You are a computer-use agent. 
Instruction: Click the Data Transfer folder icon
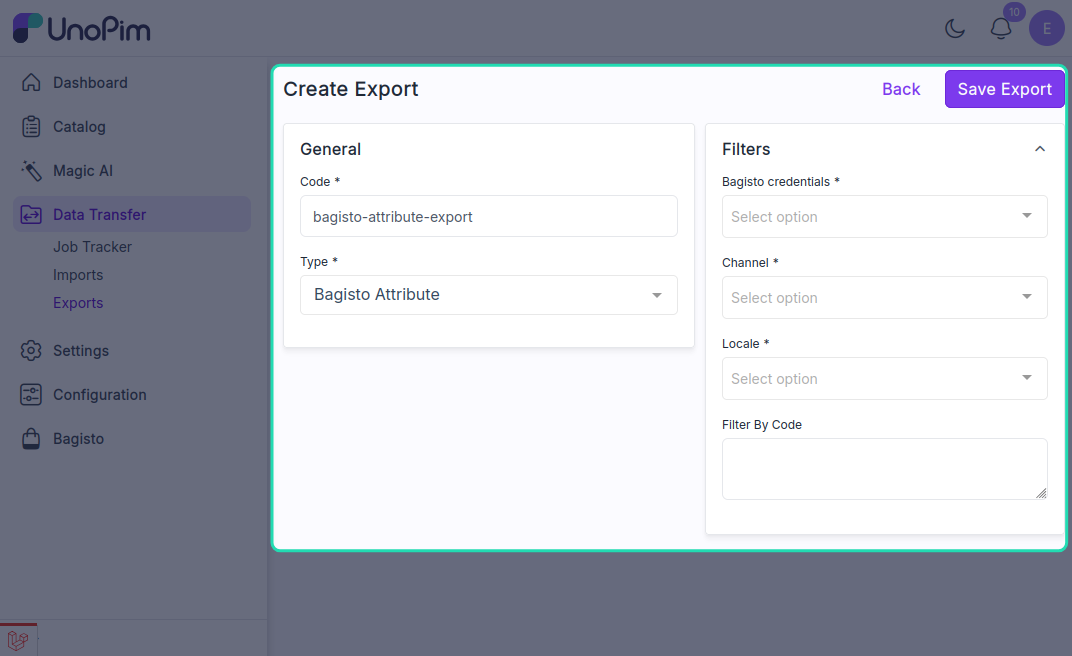click(31, 215)
